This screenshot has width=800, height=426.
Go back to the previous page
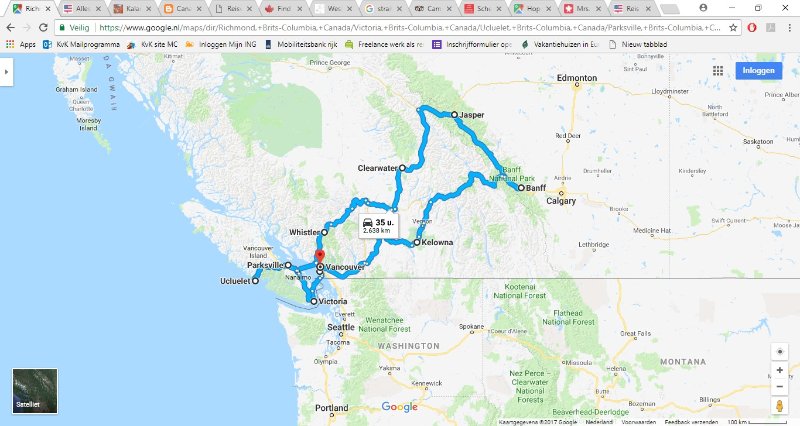(10, 28)
